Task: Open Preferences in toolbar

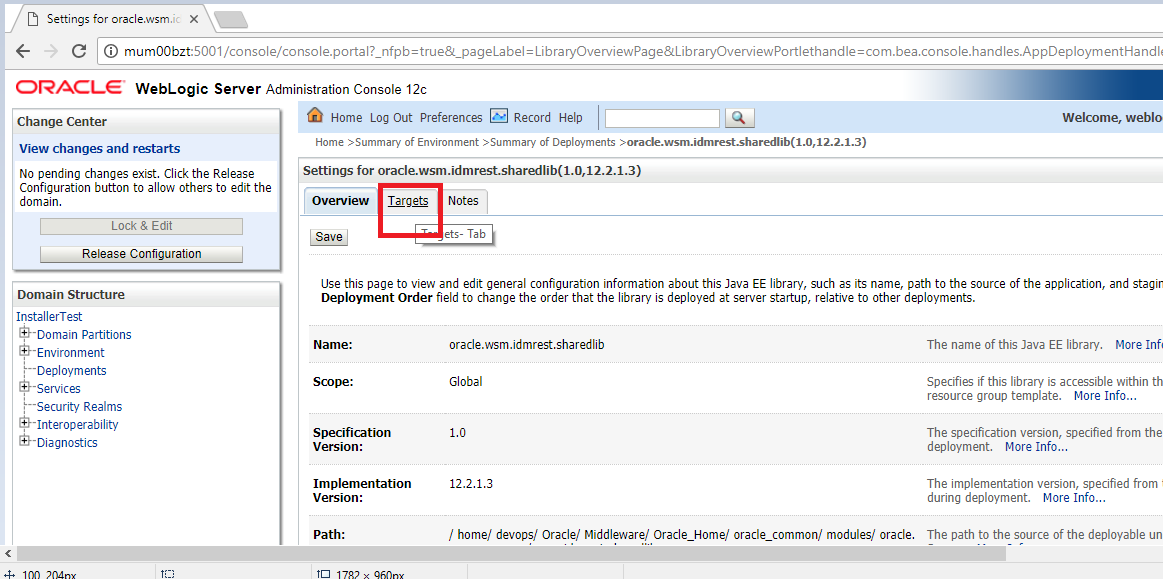Action: pos(451,118)
